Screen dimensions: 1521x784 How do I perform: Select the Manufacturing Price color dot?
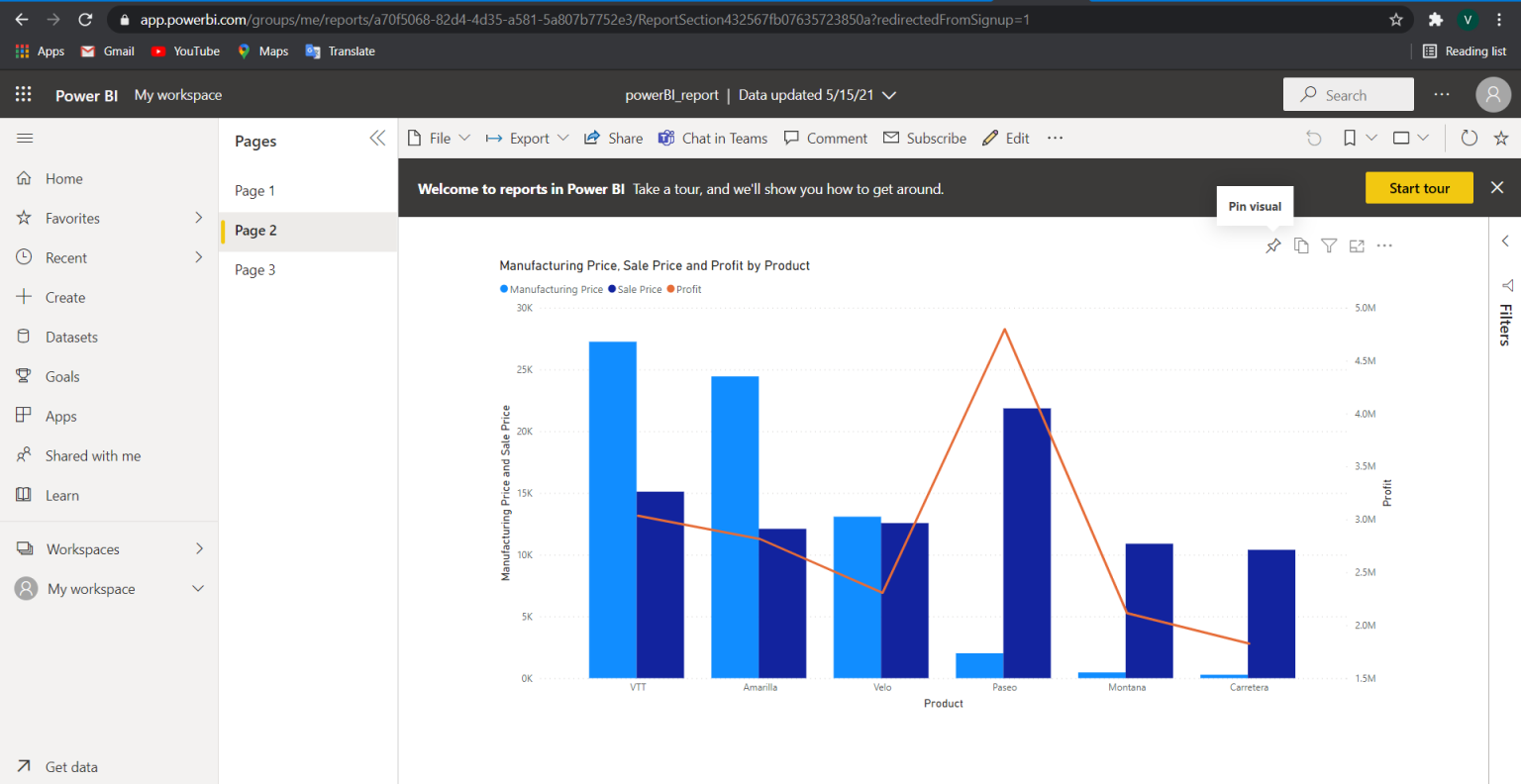[x=506, y=289]
